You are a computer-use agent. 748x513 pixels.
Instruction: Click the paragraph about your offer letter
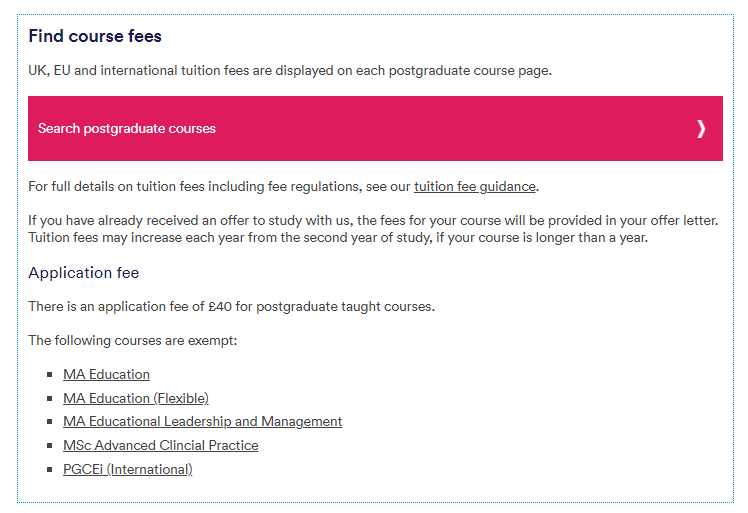coord(373,229)
